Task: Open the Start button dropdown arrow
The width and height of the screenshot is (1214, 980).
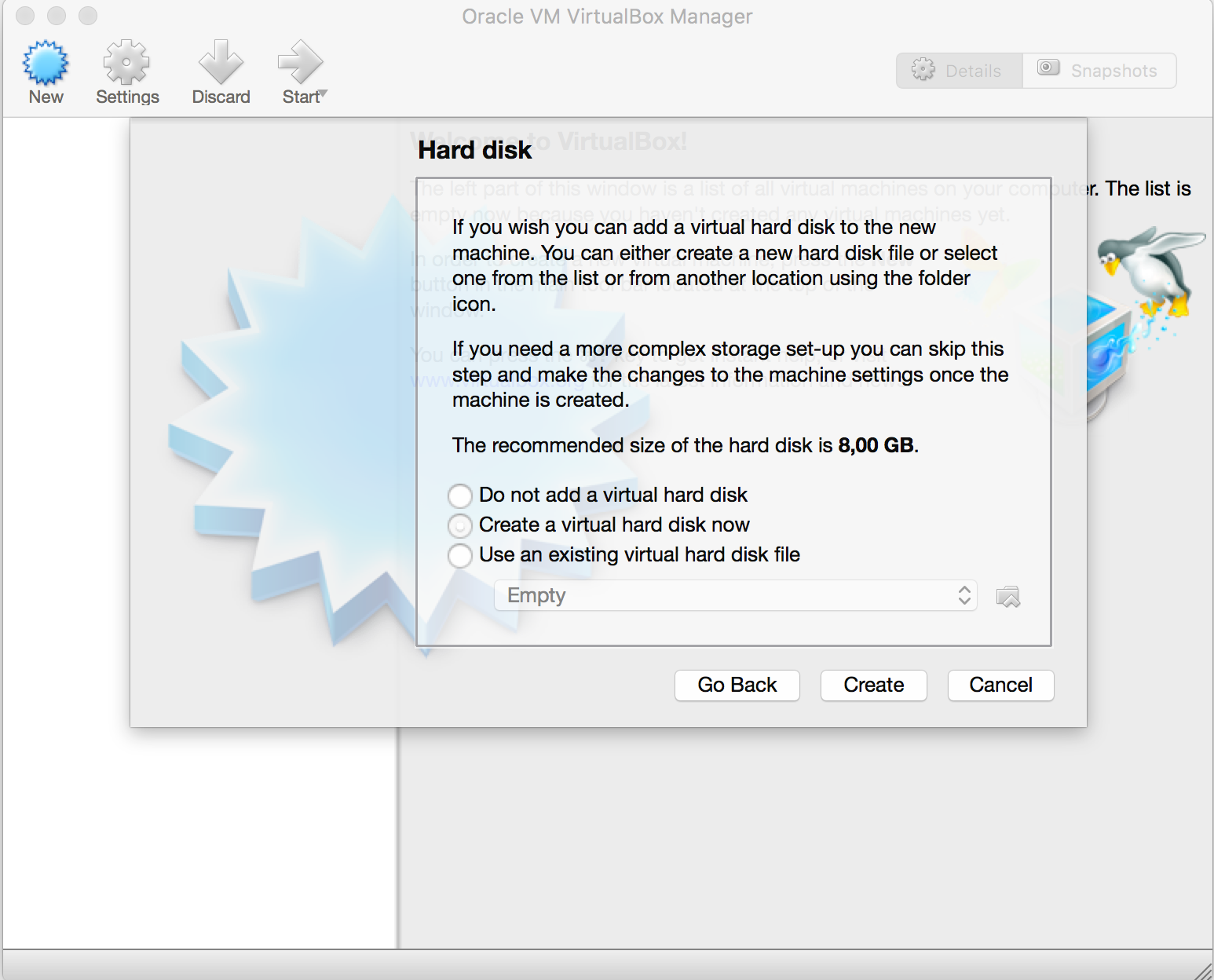Action: [324, 94]
